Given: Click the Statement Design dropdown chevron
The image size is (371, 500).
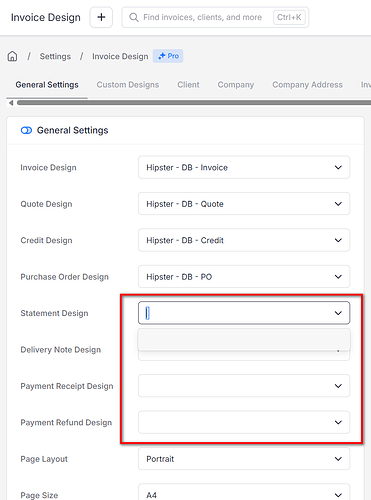Looking at the screenshot, I should coord(338,313).
